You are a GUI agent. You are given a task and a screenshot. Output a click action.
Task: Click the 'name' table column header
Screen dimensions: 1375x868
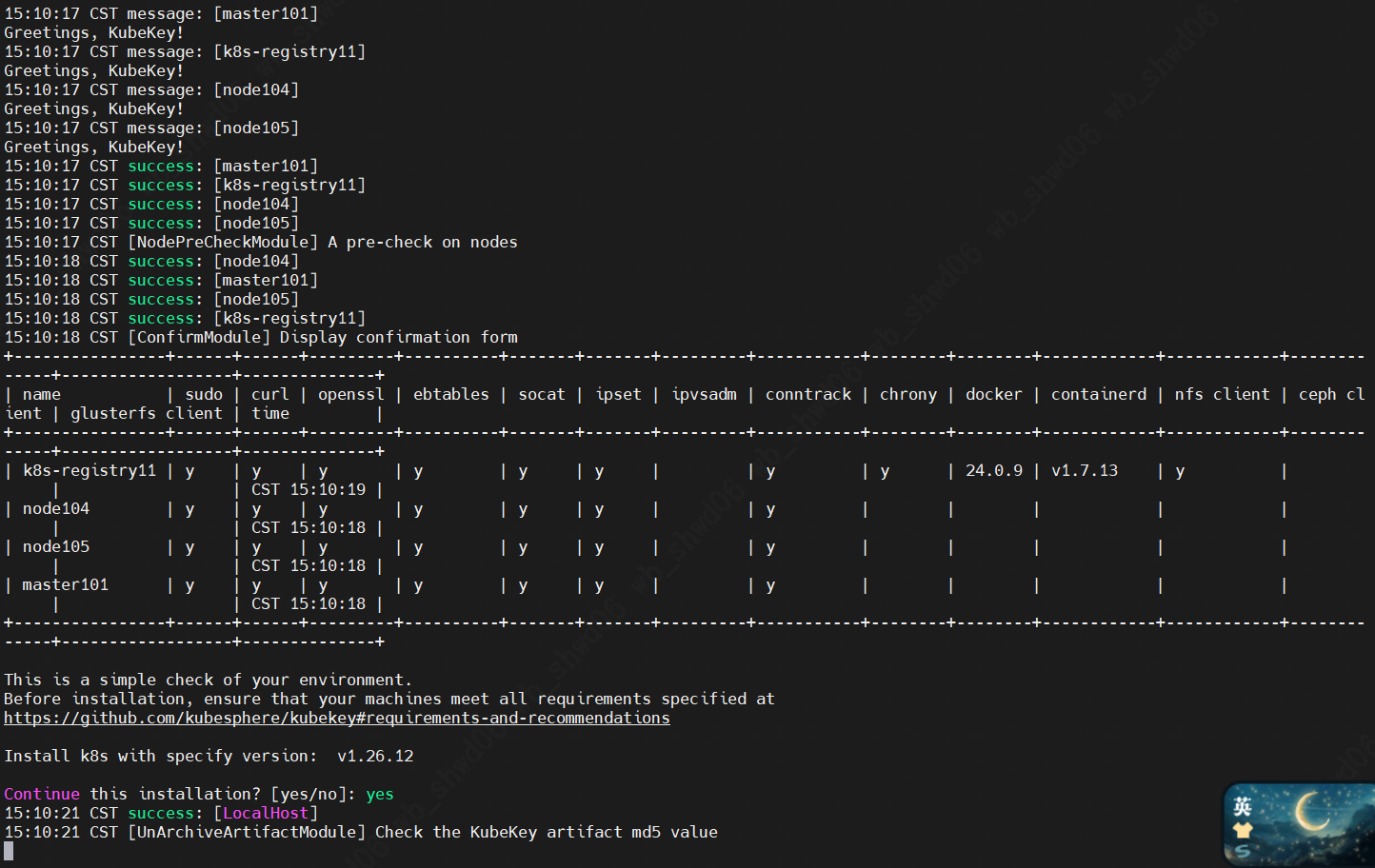(42, 394)
